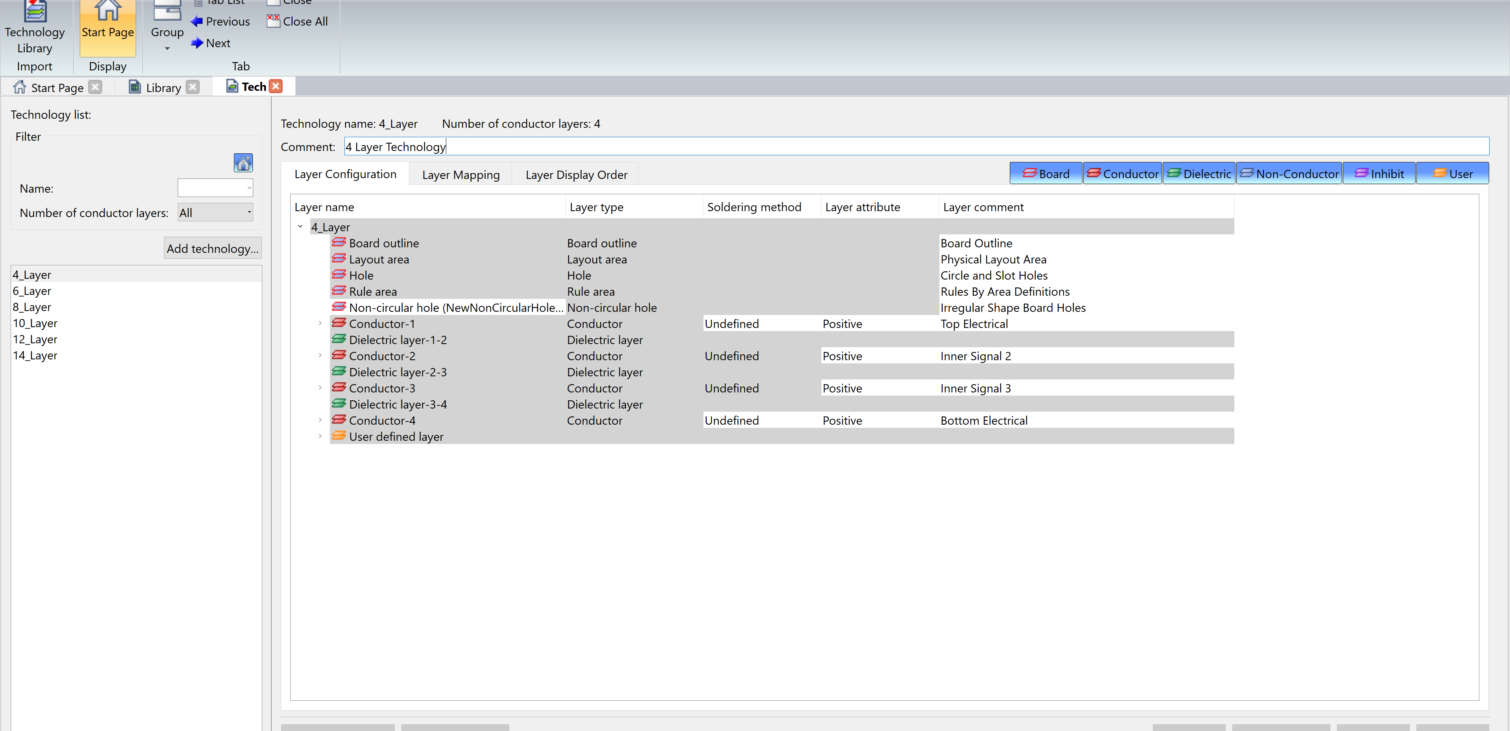Image resolution: width=1510 pixels, height=731 pixels.
Task: Click the Conductor-2 layer icon
Action: coord(338,355)
